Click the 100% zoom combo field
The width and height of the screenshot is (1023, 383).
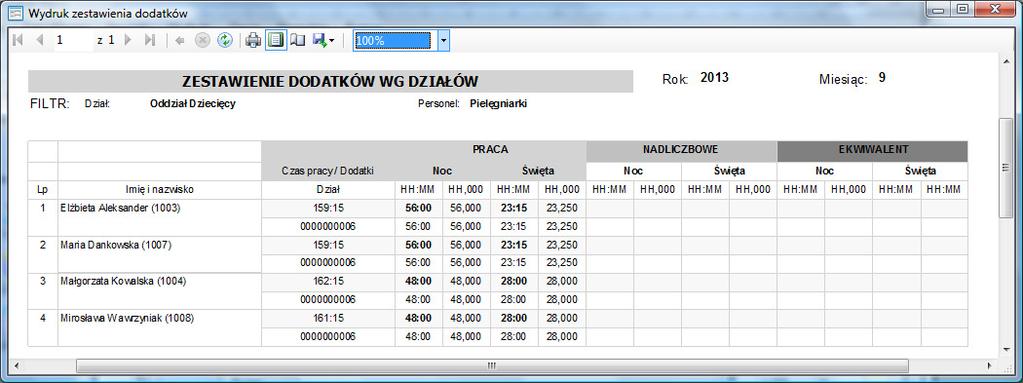point(393,40)
